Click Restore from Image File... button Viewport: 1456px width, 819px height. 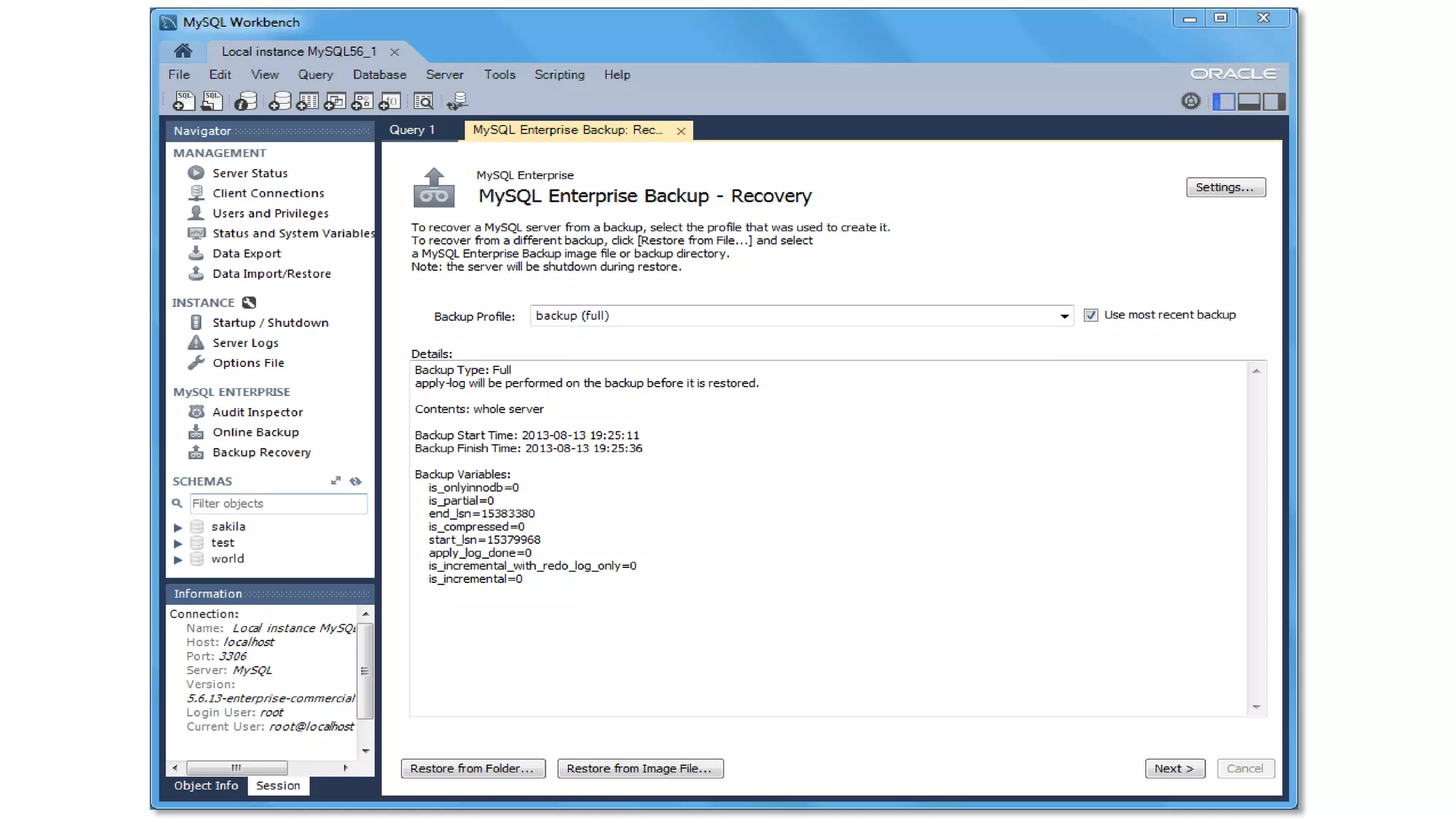(x=640, y=768)
